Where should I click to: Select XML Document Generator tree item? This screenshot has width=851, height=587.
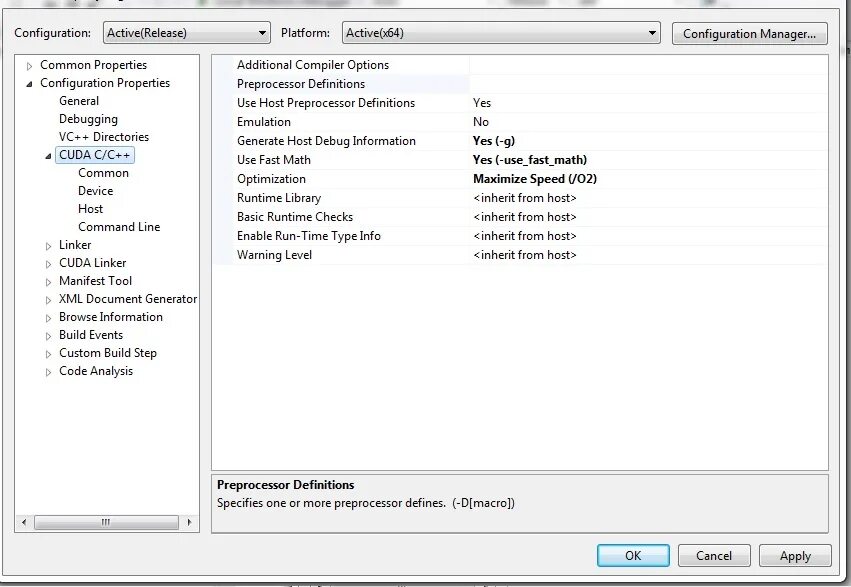(128, 299)
